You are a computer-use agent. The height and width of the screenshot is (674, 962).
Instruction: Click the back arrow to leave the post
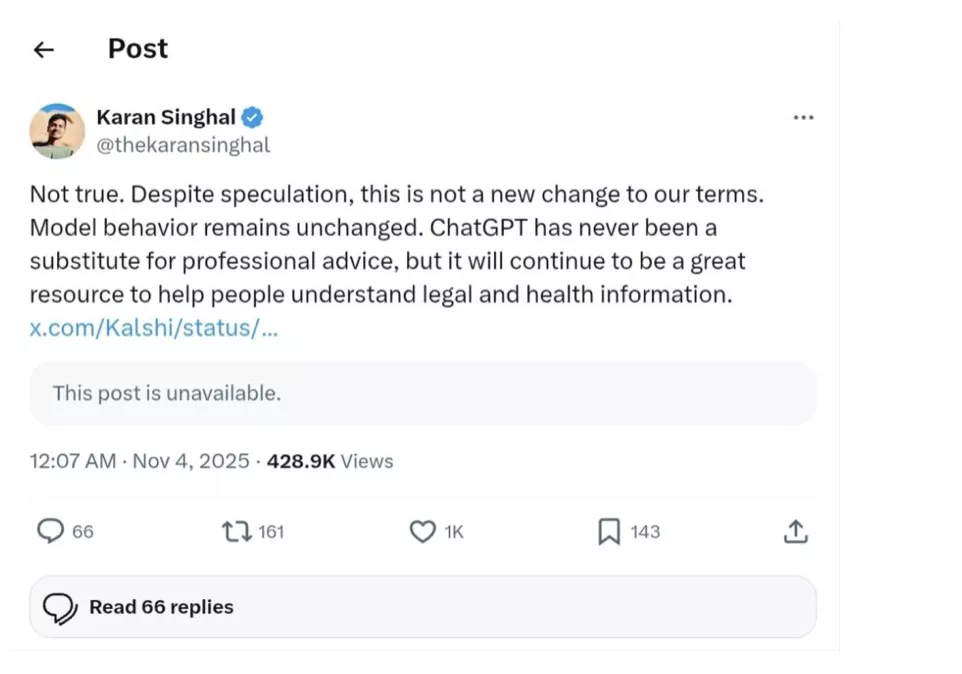[43, 49]
